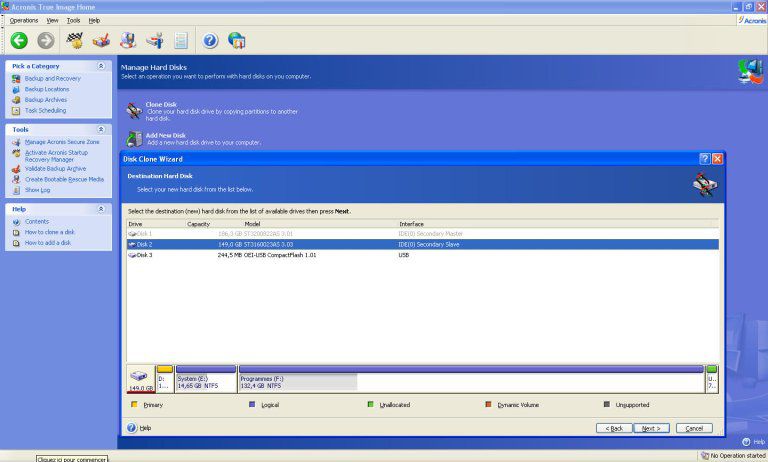Collapse the Pick a Category panel

[x=101, y=66]
